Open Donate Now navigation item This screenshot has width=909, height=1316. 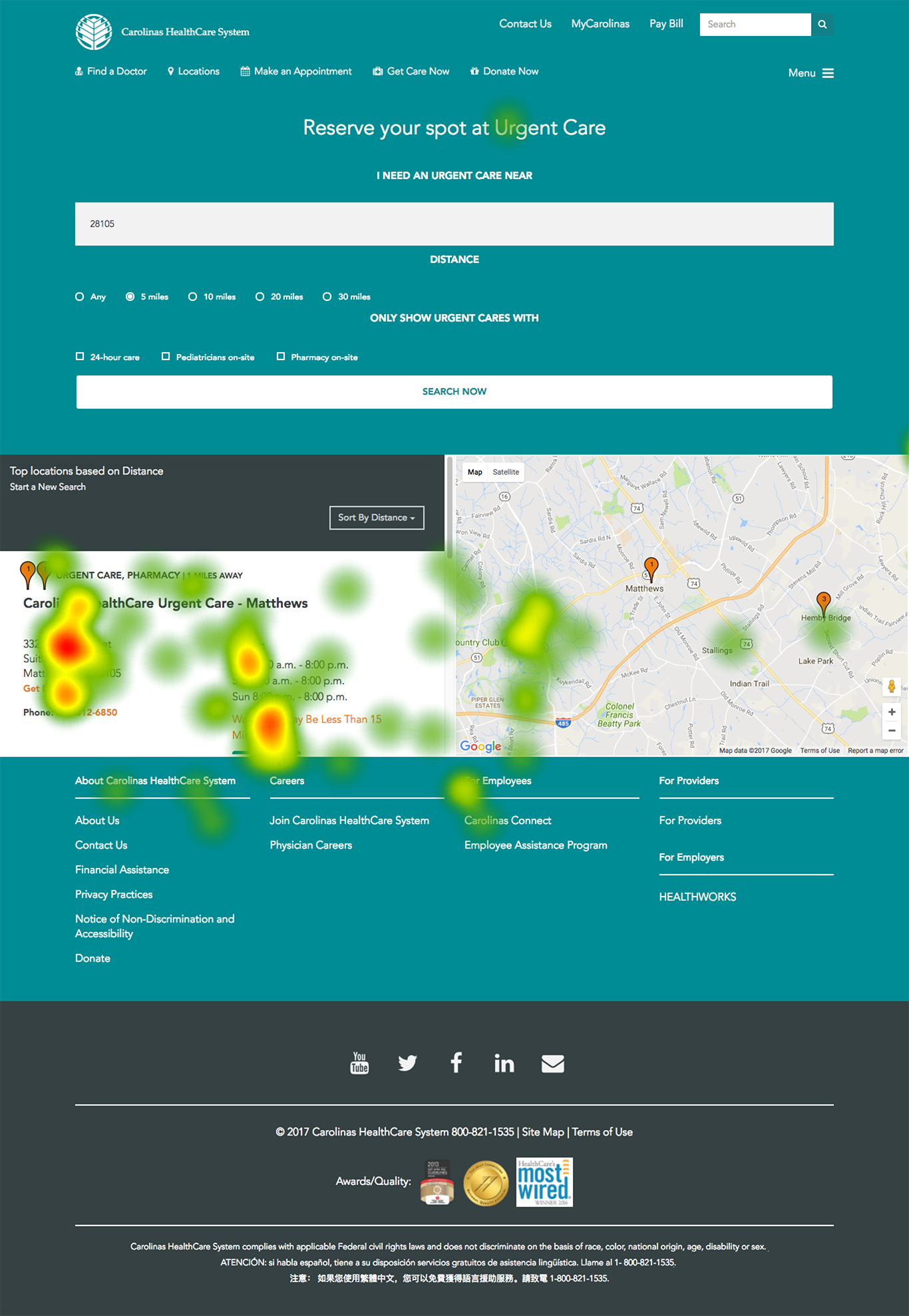(504, 71)
